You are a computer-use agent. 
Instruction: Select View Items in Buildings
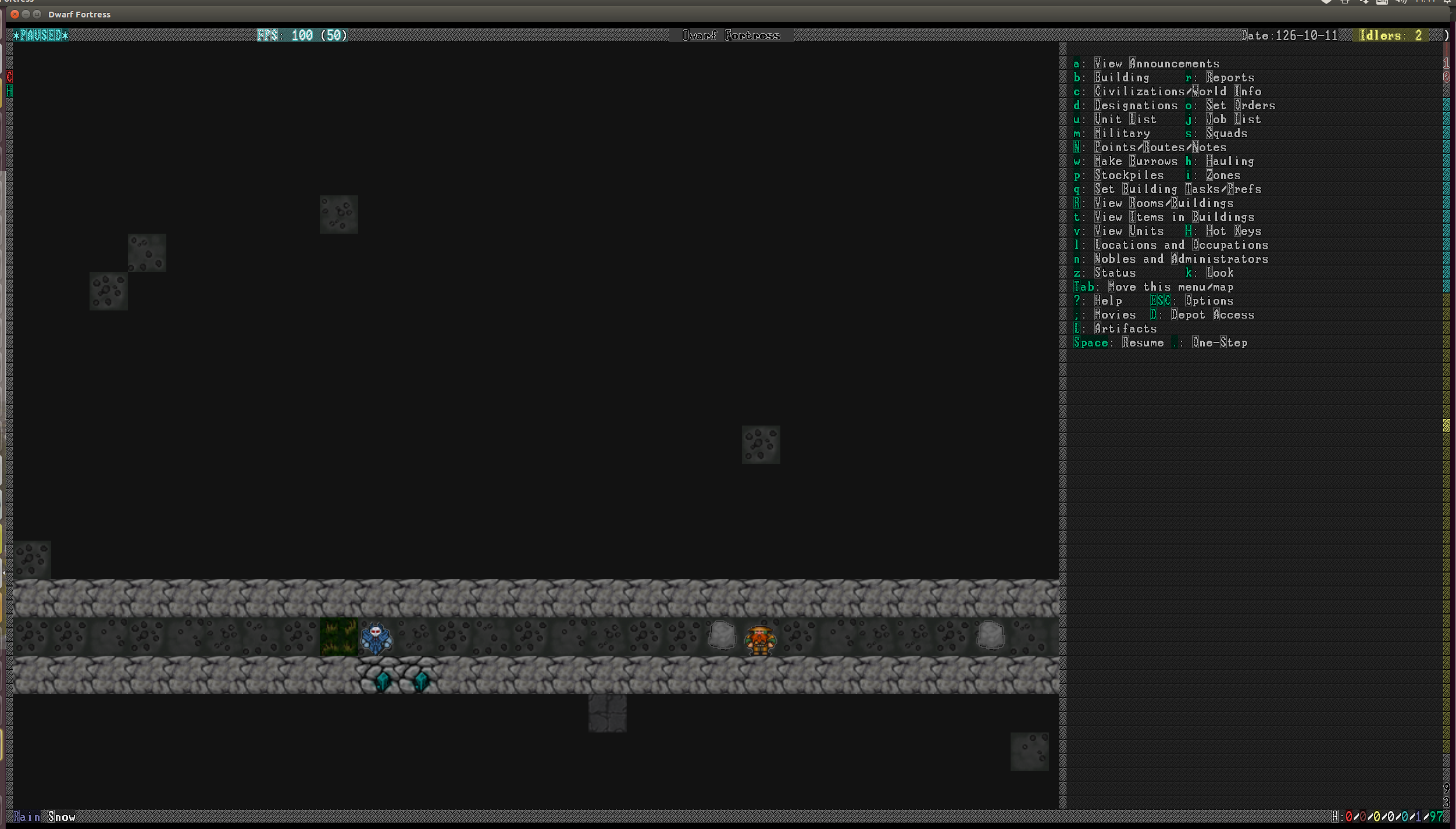point(1164,217)
